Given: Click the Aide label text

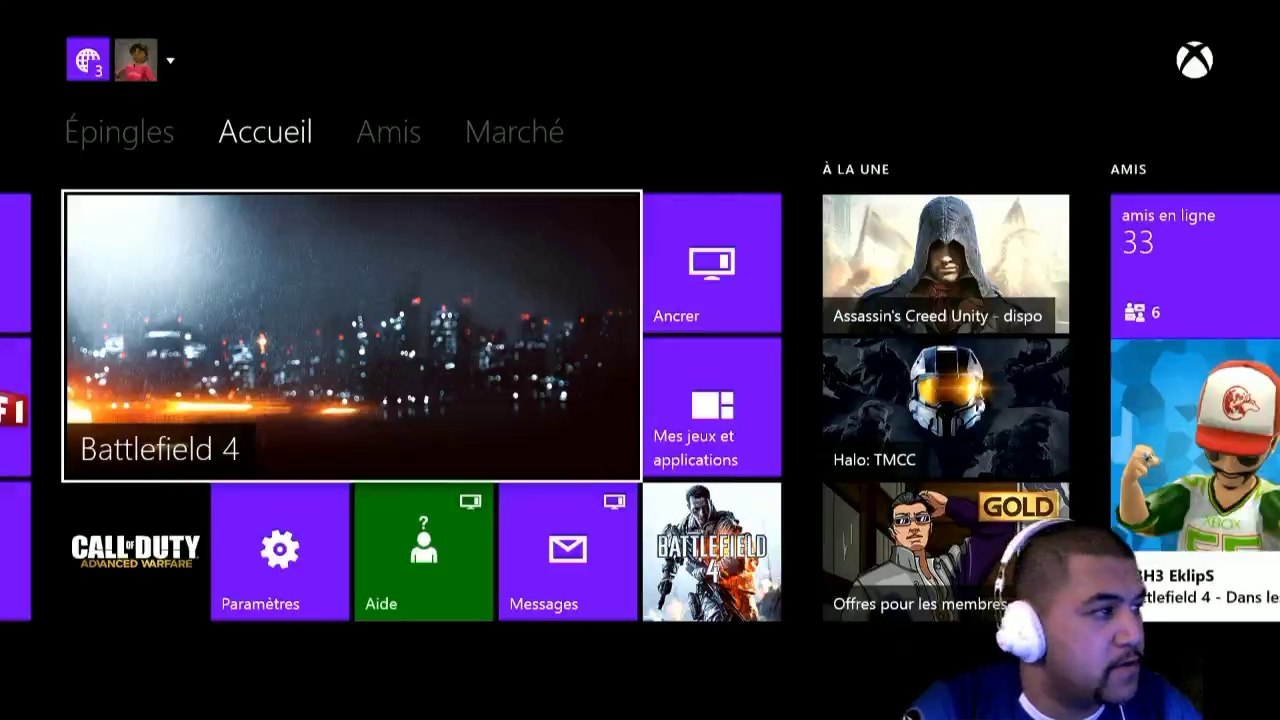Looking at the screenshot, I should 381,604.
